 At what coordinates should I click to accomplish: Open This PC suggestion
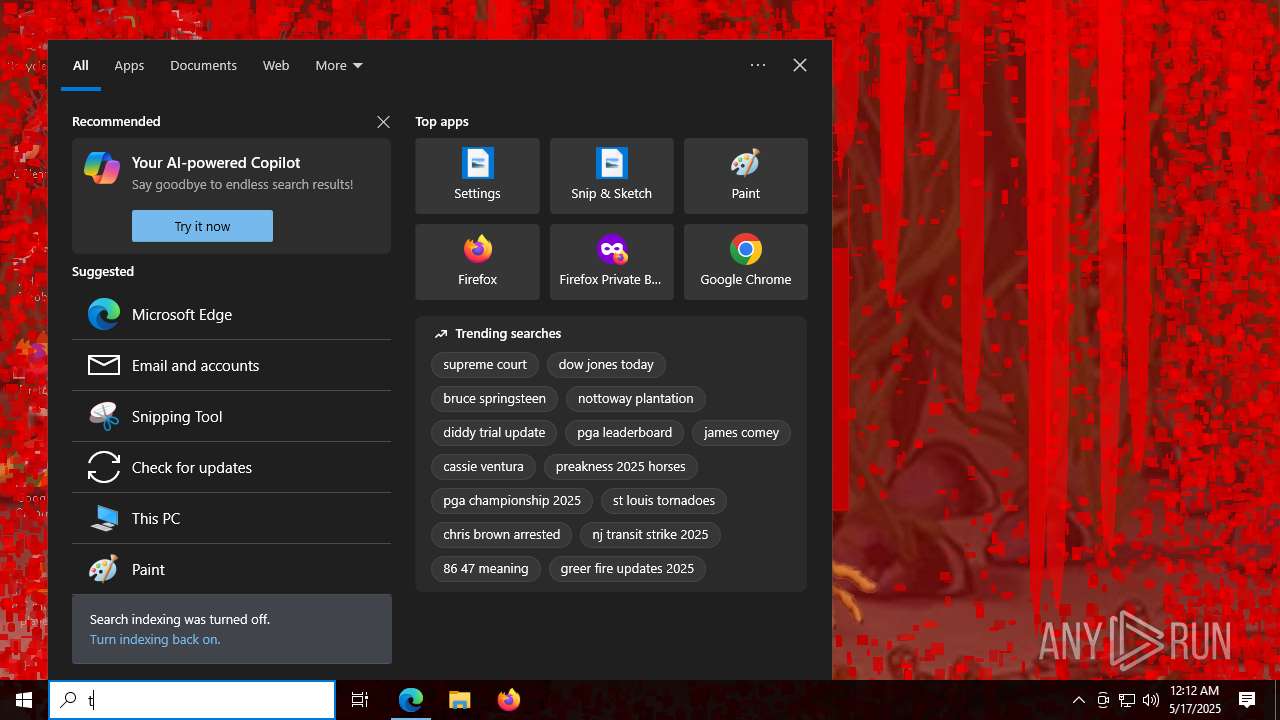(231, 518)
